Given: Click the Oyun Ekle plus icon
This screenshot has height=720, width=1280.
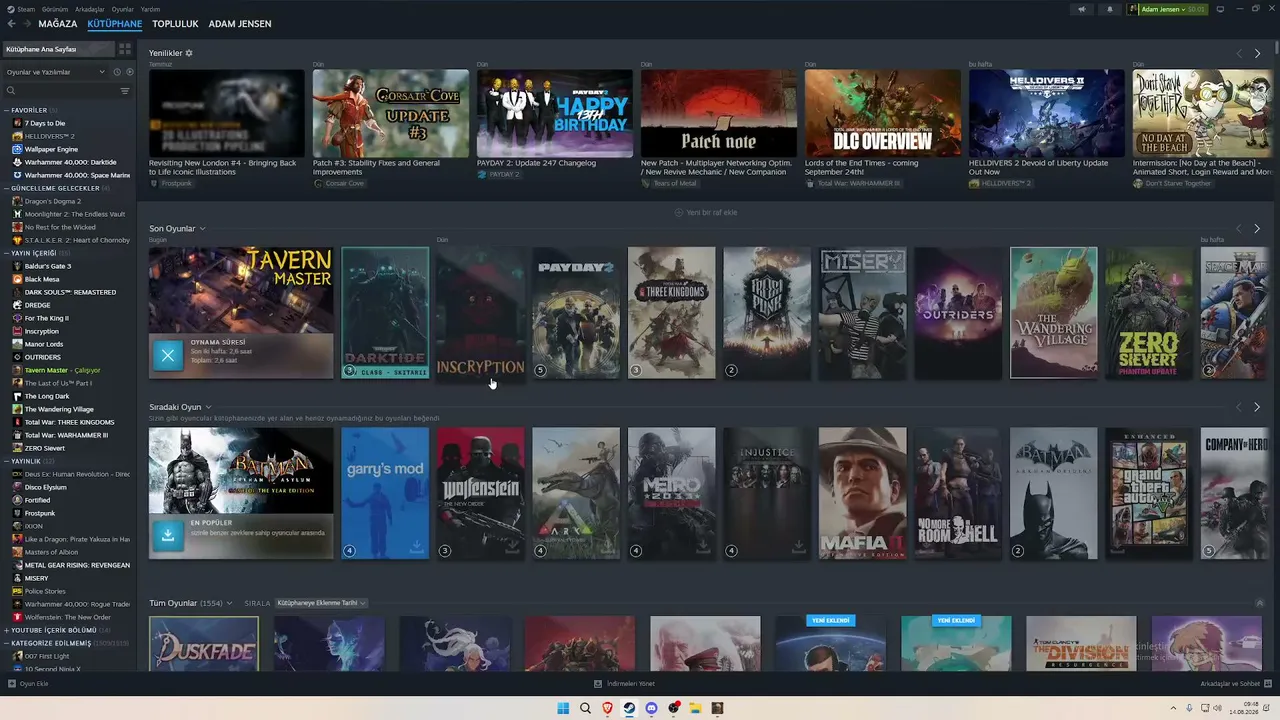Looking at the screenshot, I should (x=12, y=684).
